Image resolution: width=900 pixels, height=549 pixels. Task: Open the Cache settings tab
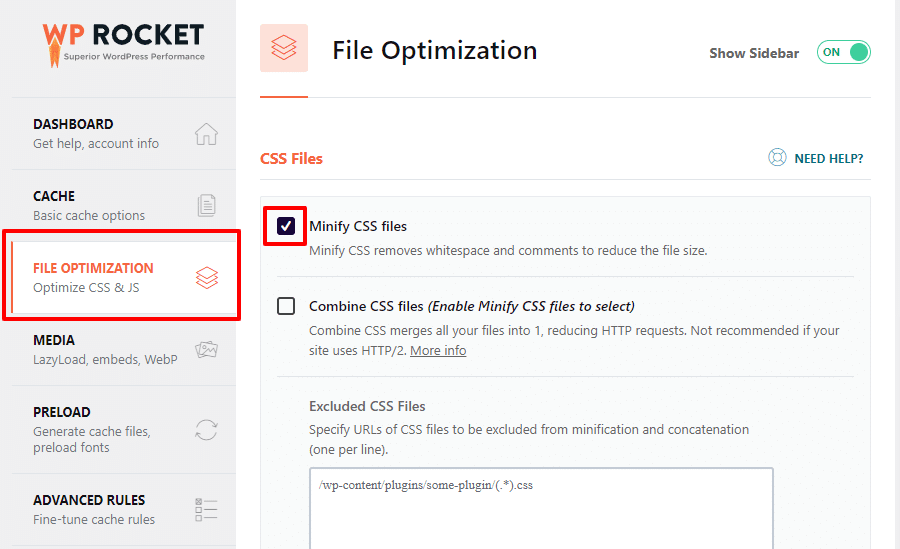123,206
